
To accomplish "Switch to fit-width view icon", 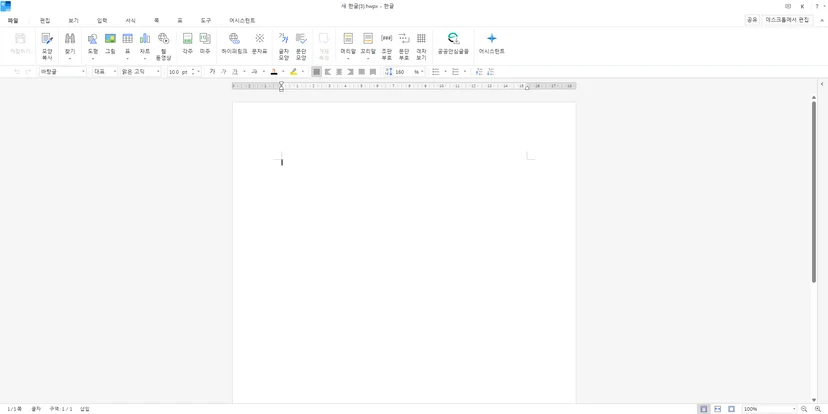I will [x=718, y=409].
